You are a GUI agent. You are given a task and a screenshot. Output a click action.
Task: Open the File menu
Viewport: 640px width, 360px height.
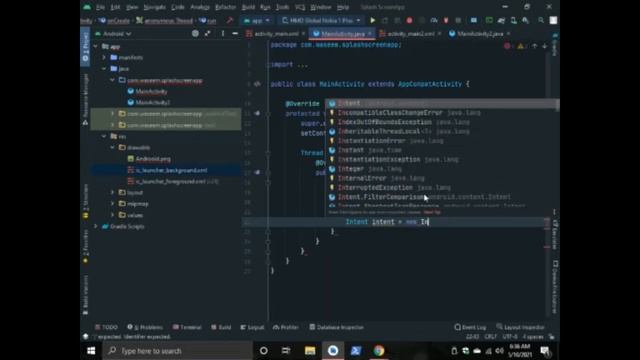[x=100, y=7]
